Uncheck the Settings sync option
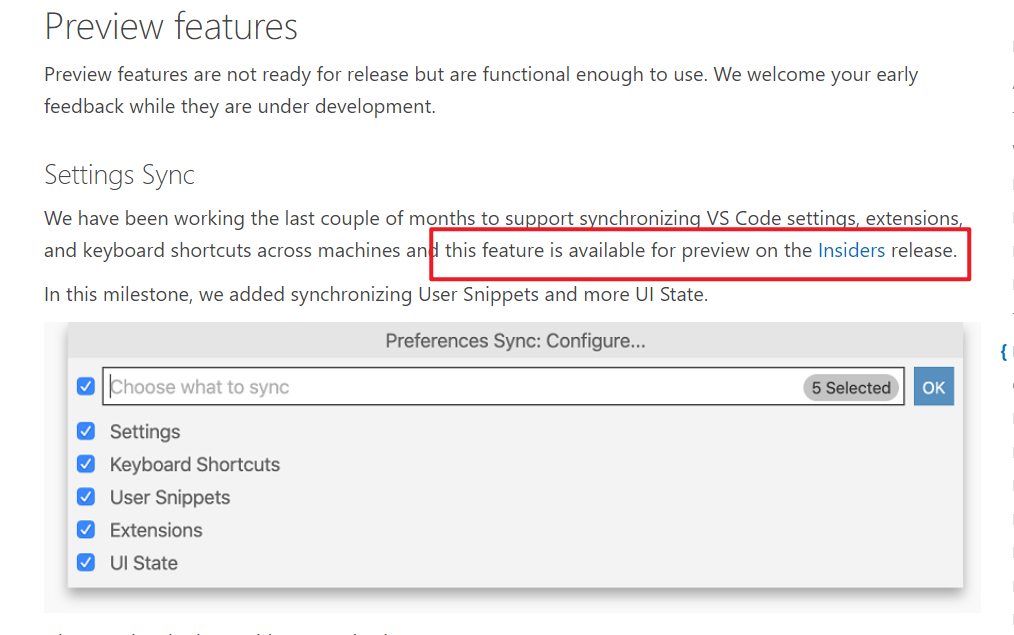This screenshot has width=1014, height=635. [86, 431]
